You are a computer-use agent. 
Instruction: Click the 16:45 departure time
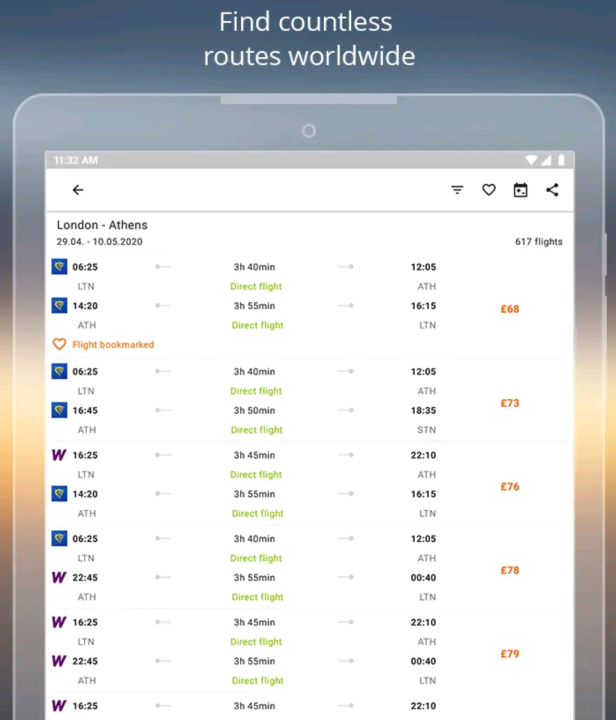85,411
